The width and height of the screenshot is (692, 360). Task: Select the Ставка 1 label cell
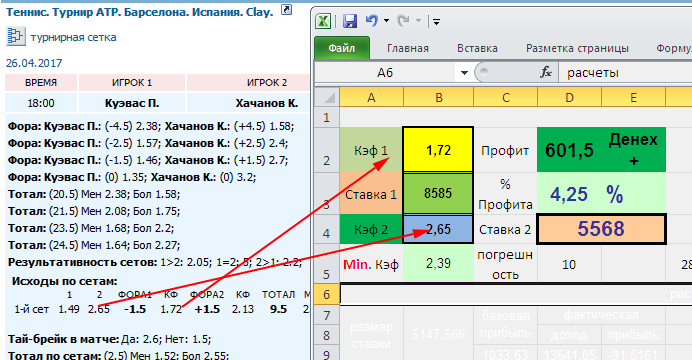[x=371, y=194]
